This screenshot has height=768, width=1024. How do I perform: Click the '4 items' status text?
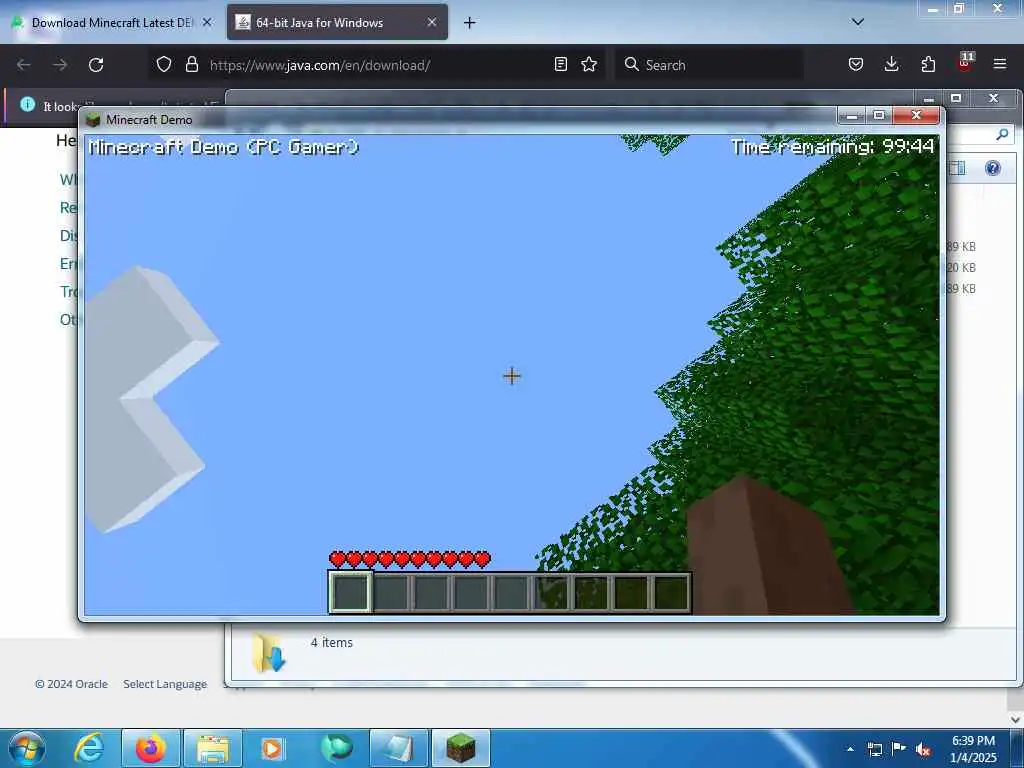tap(332, 643)
